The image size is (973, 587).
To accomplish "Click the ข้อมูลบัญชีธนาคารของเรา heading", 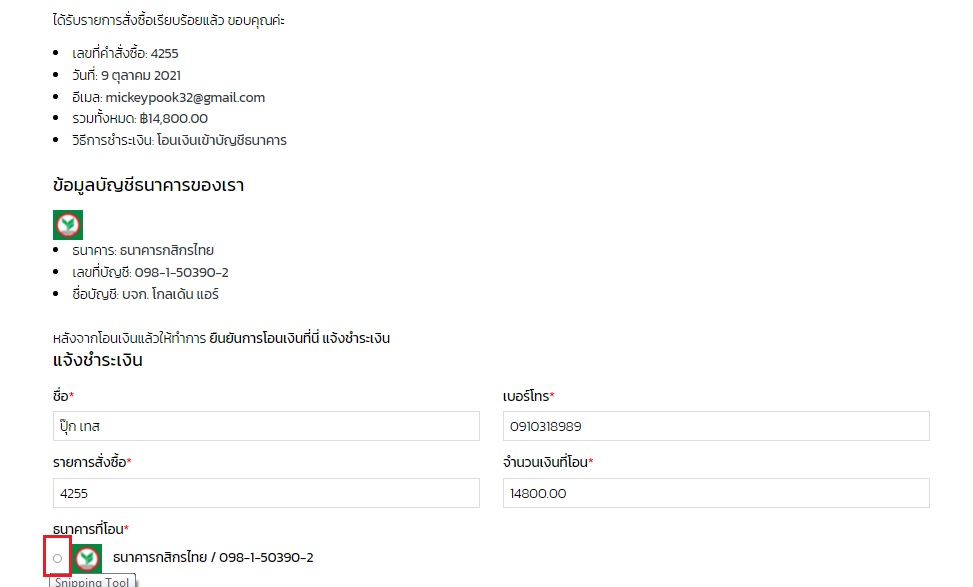I will (148, 185).
